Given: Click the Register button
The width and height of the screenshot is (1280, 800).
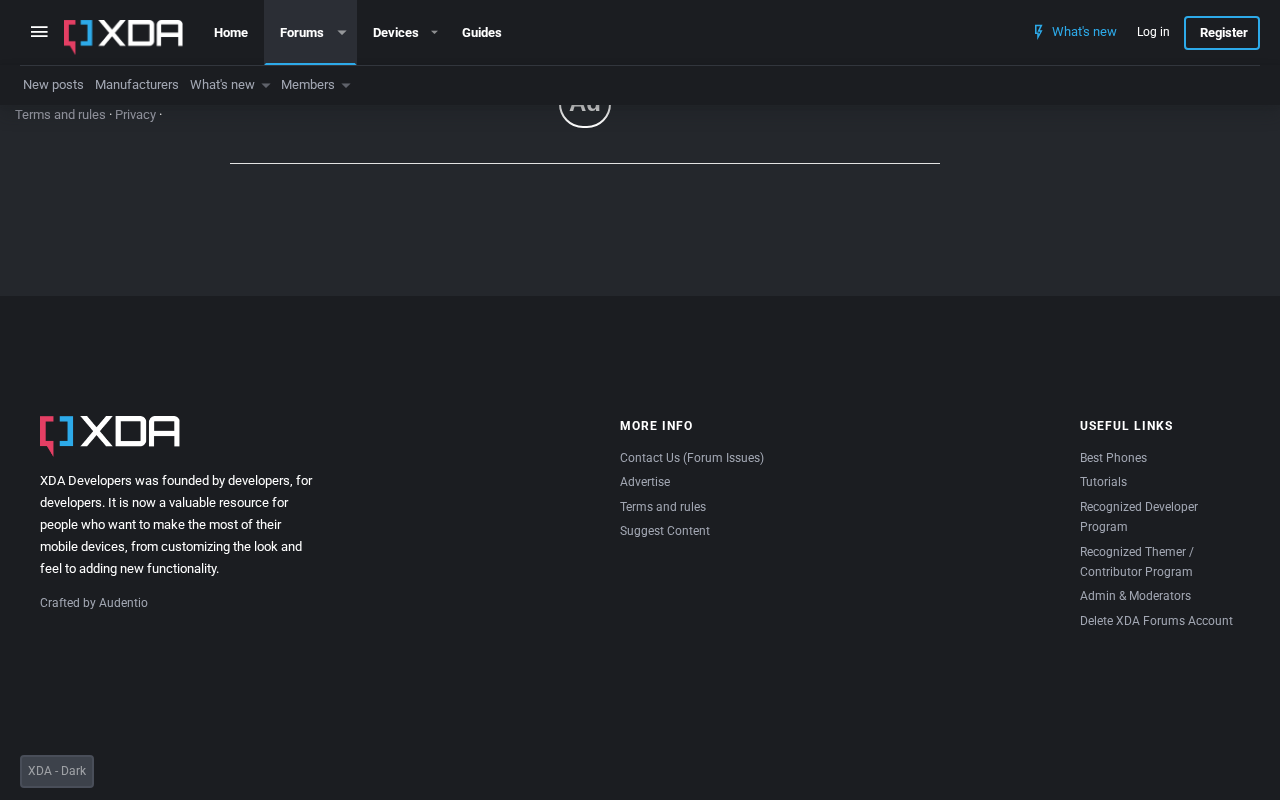Looking at the screenshot, I should click(x=1222, y=33).
